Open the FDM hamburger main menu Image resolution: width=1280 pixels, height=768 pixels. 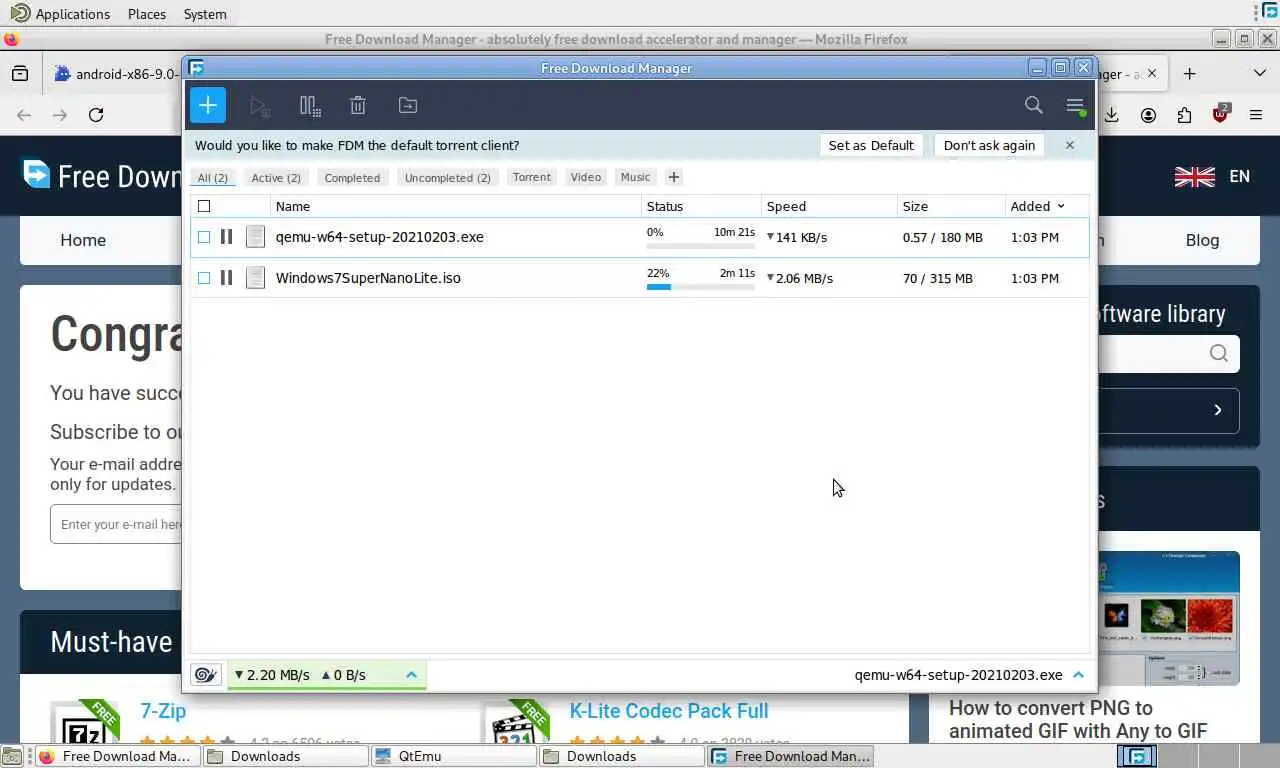coord(1075,105)
